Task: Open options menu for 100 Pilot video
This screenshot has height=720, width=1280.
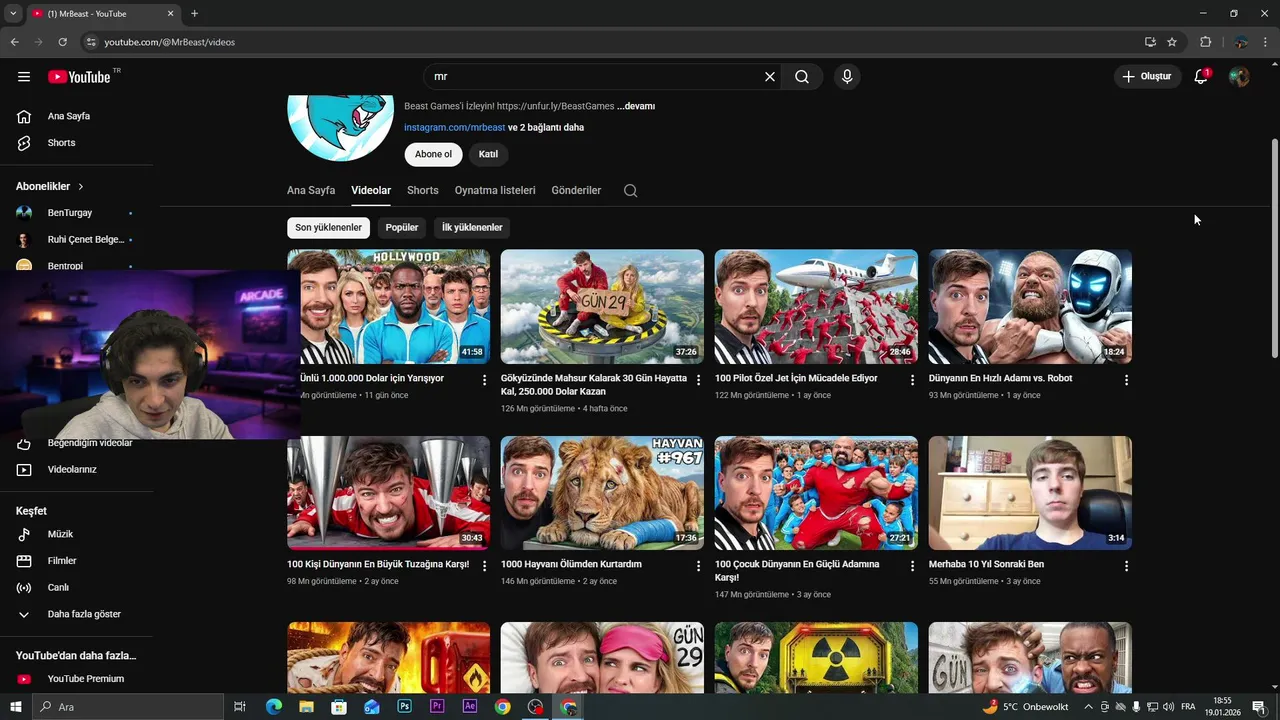Action: (x=912, y=380)
